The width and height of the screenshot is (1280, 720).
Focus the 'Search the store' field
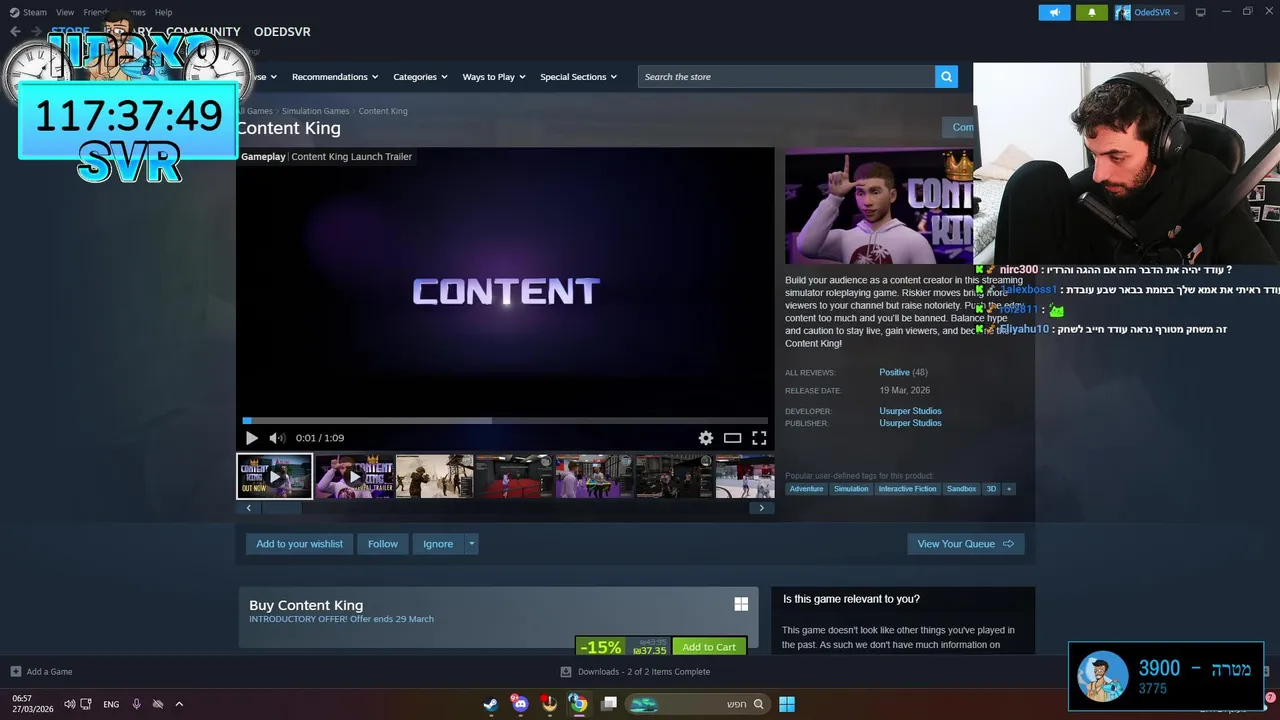[786, 77]
